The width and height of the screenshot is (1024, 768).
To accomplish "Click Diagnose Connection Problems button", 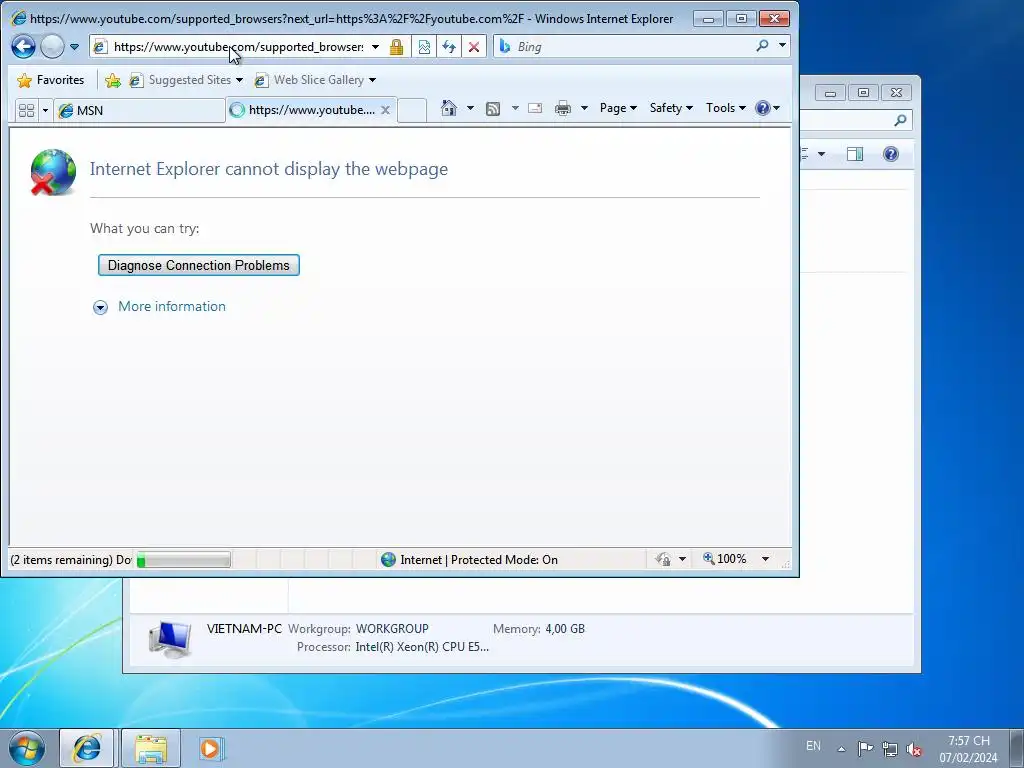I will pyautogui.click(x=199, y=265).
